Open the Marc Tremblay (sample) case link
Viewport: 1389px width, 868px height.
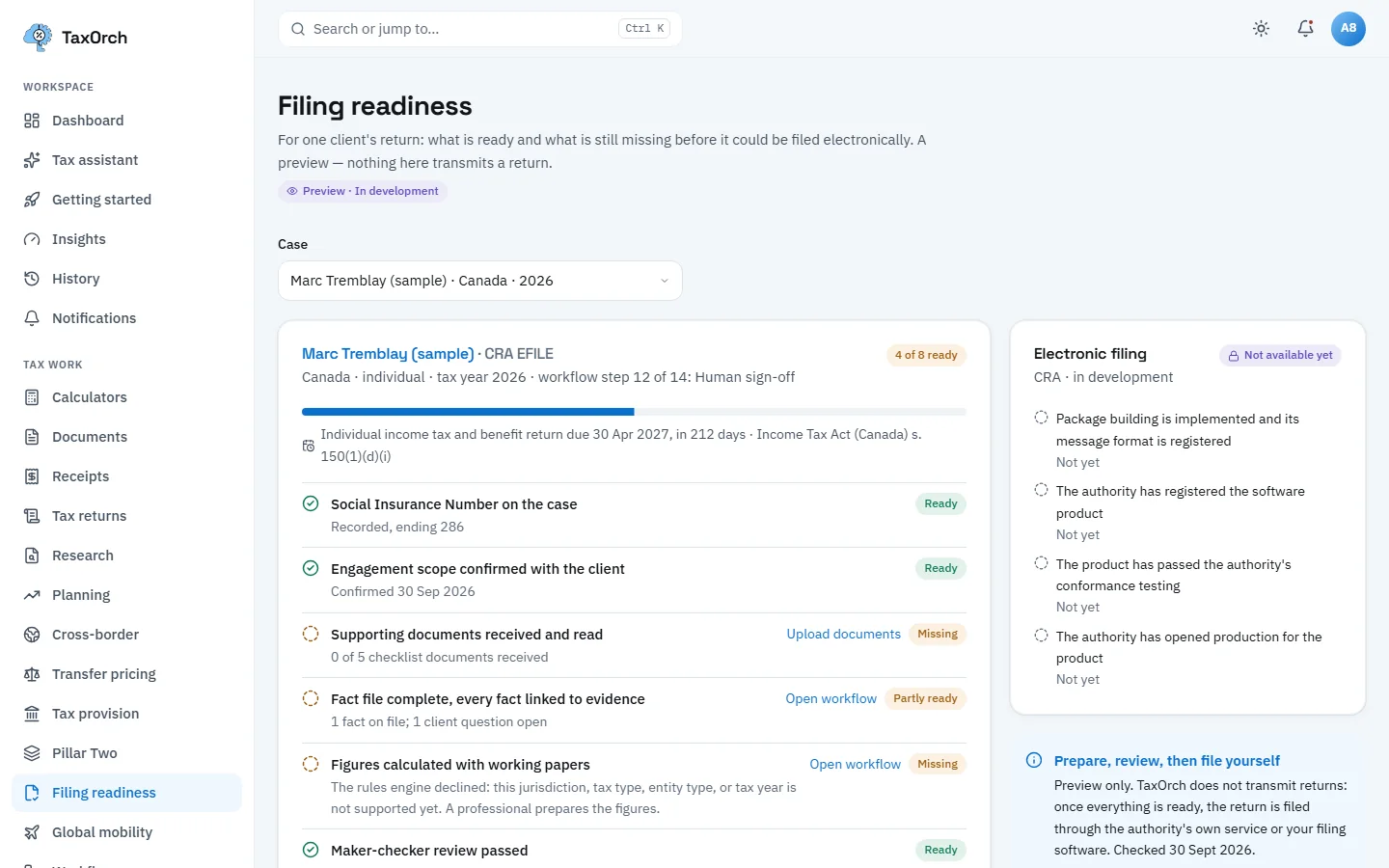pos(388,354)
